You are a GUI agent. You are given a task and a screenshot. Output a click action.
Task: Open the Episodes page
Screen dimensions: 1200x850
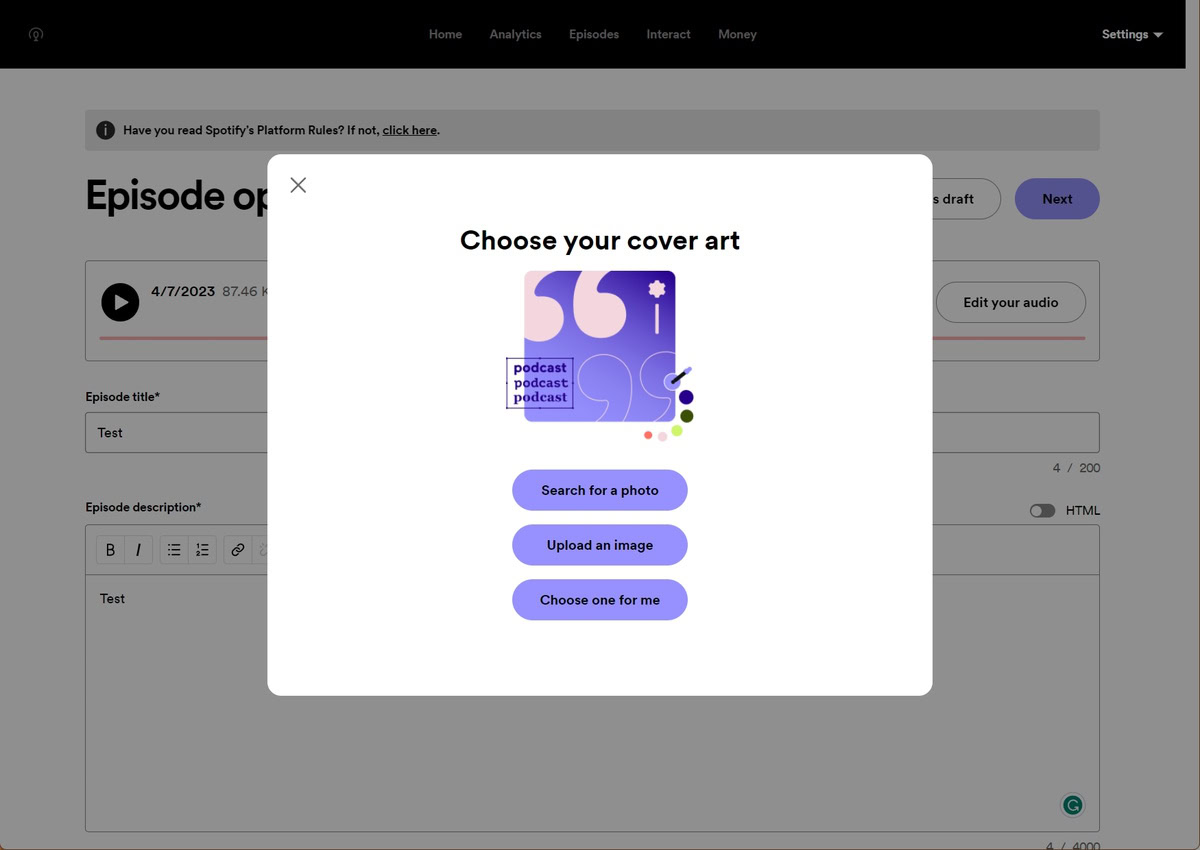click(594, 35)
